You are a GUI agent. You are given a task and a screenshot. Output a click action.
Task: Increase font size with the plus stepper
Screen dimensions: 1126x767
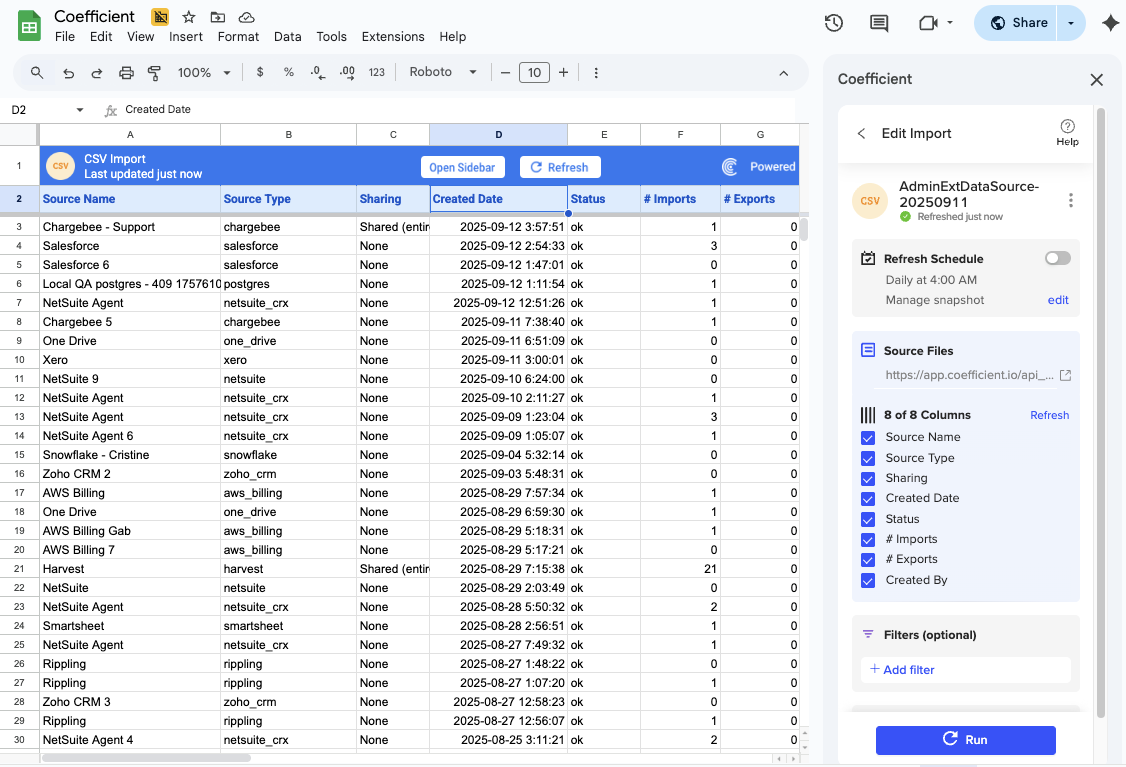pyautogui.click(x=563, y=72)
